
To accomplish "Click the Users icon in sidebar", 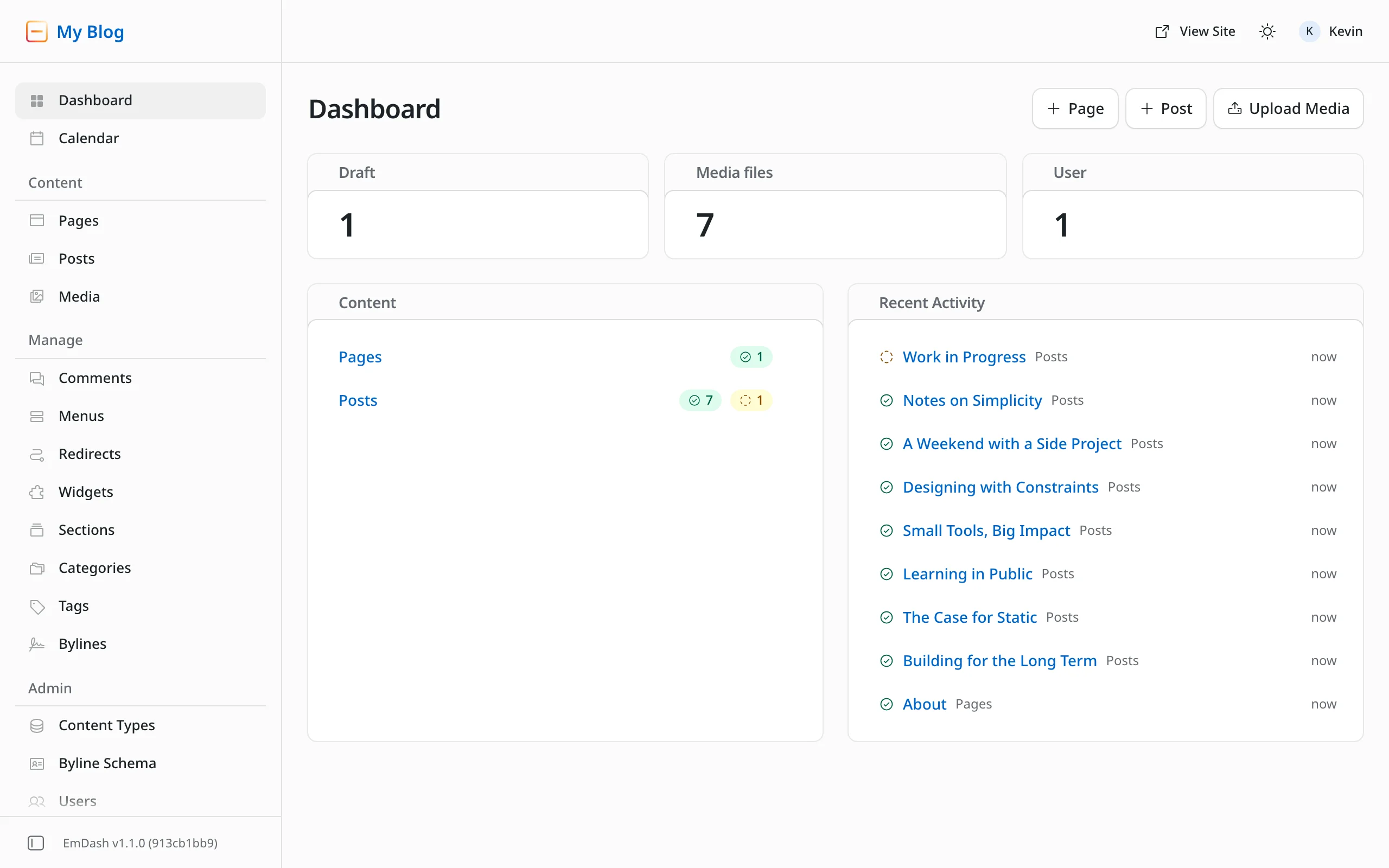I will point(37,801).
